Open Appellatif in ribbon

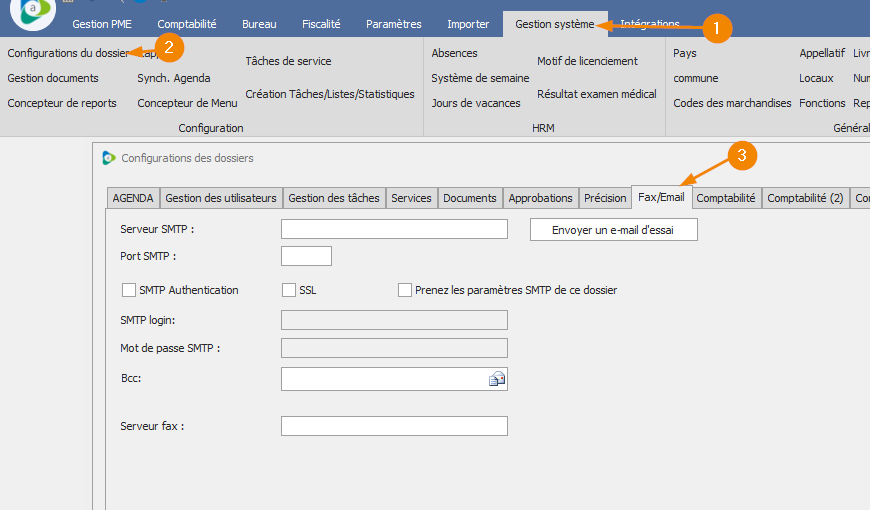(822, 53)
